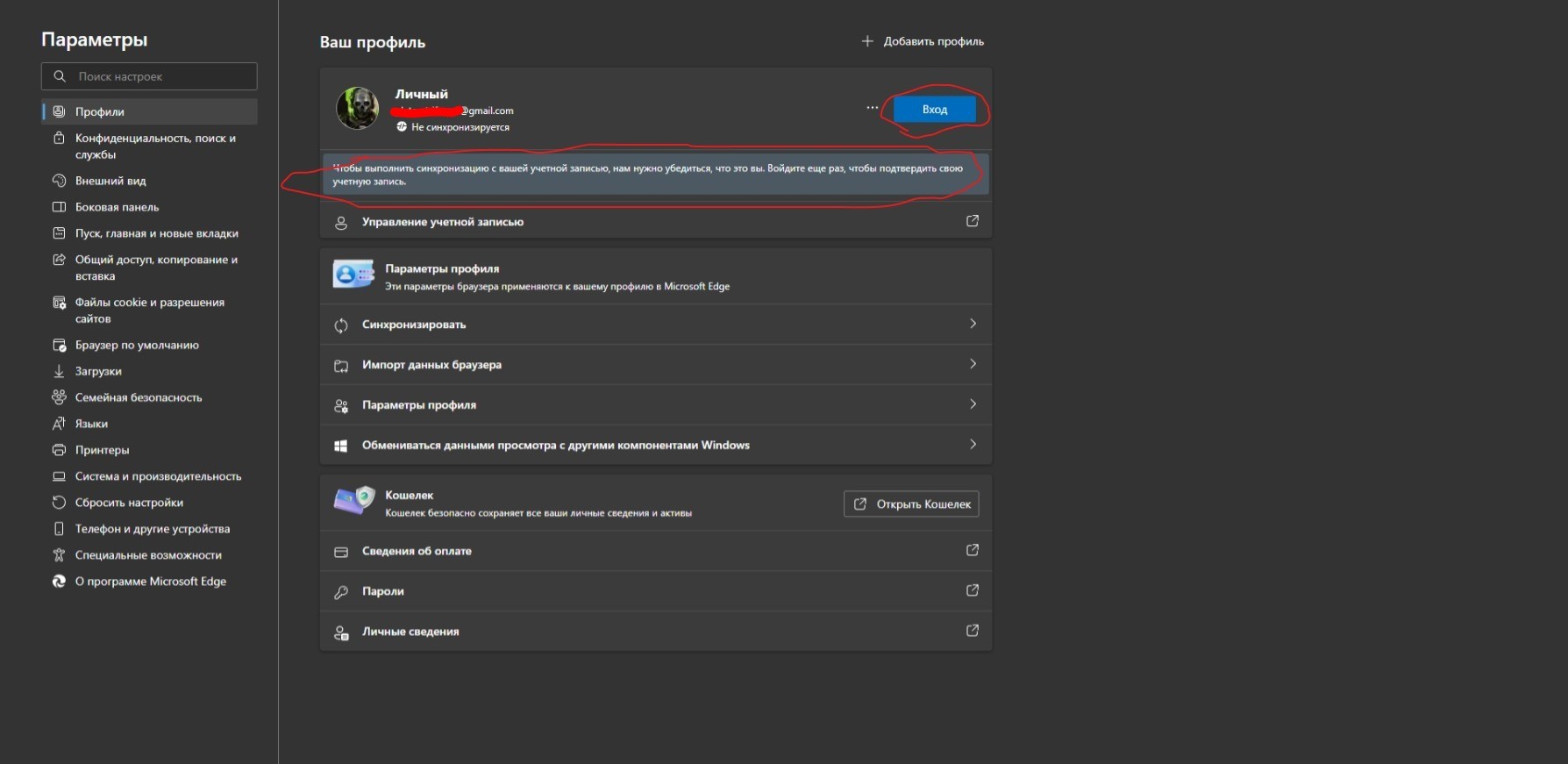Click the search magnifier icon in settings
Screen dimensions: 1568x764
(60, 76)
